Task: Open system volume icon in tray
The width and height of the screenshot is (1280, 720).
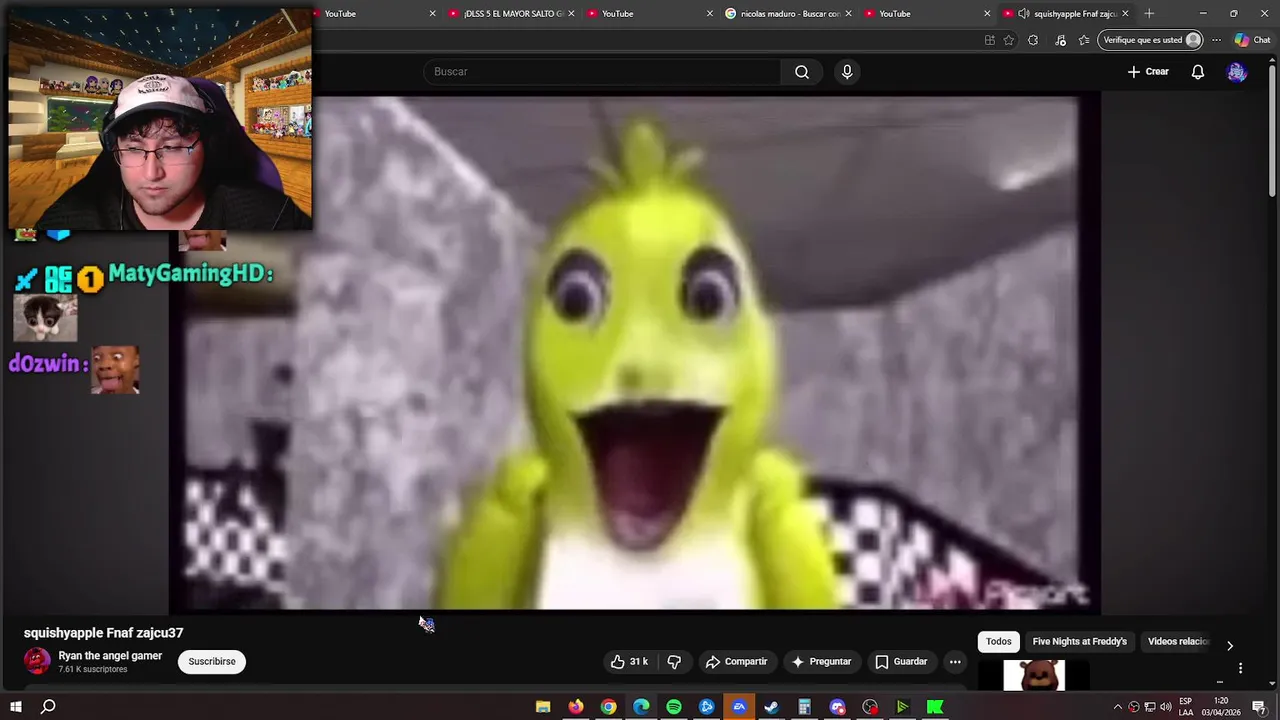Action: (x=1165, y=707)
